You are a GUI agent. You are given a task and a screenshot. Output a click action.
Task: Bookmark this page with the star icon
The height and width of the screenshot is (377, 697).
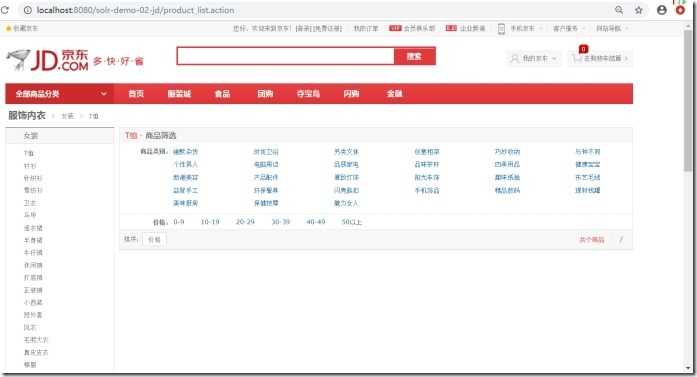pyautogui.click(x=639, y=10)
